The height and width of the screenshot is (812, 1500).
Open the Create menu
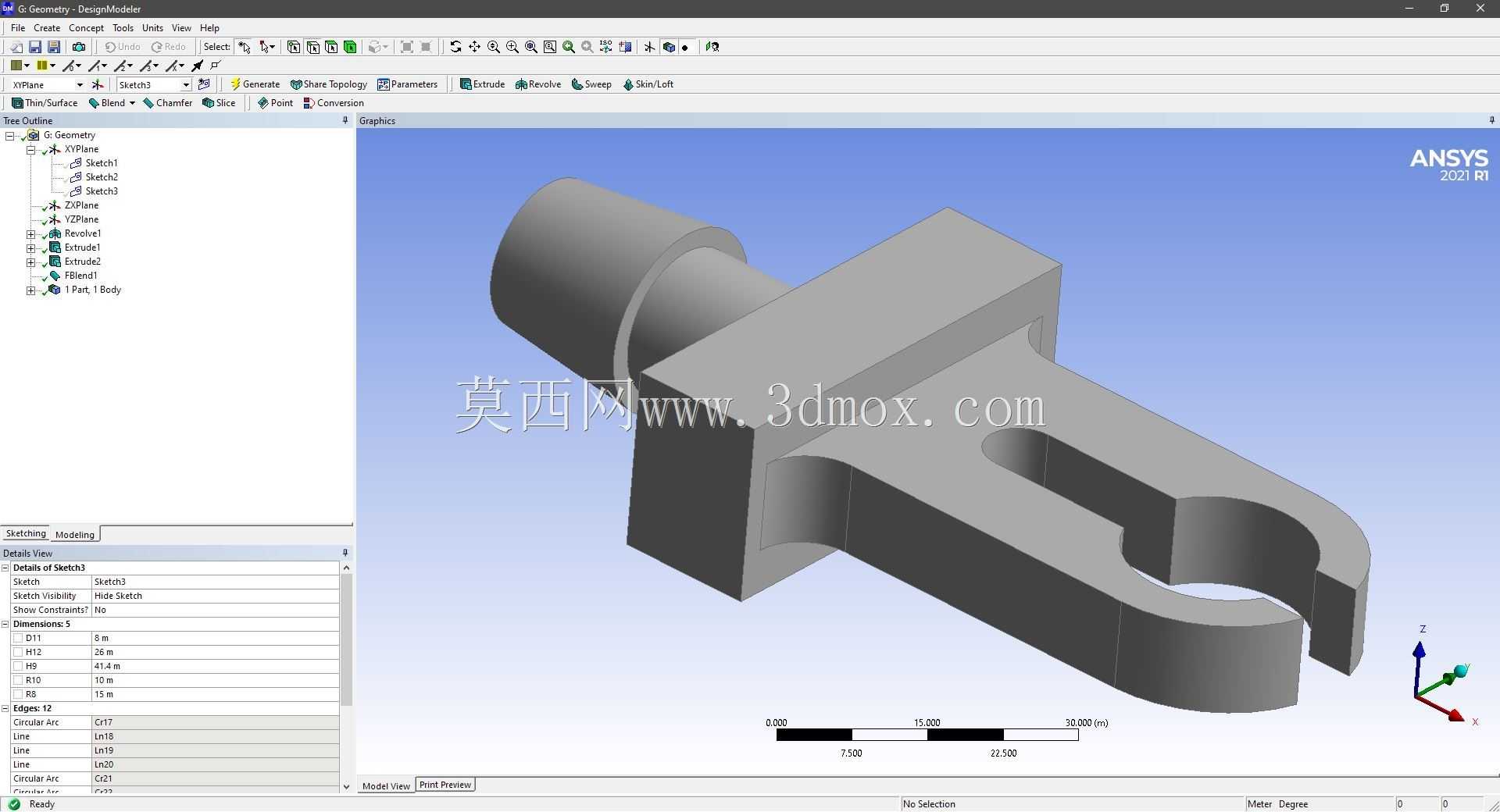47,27
